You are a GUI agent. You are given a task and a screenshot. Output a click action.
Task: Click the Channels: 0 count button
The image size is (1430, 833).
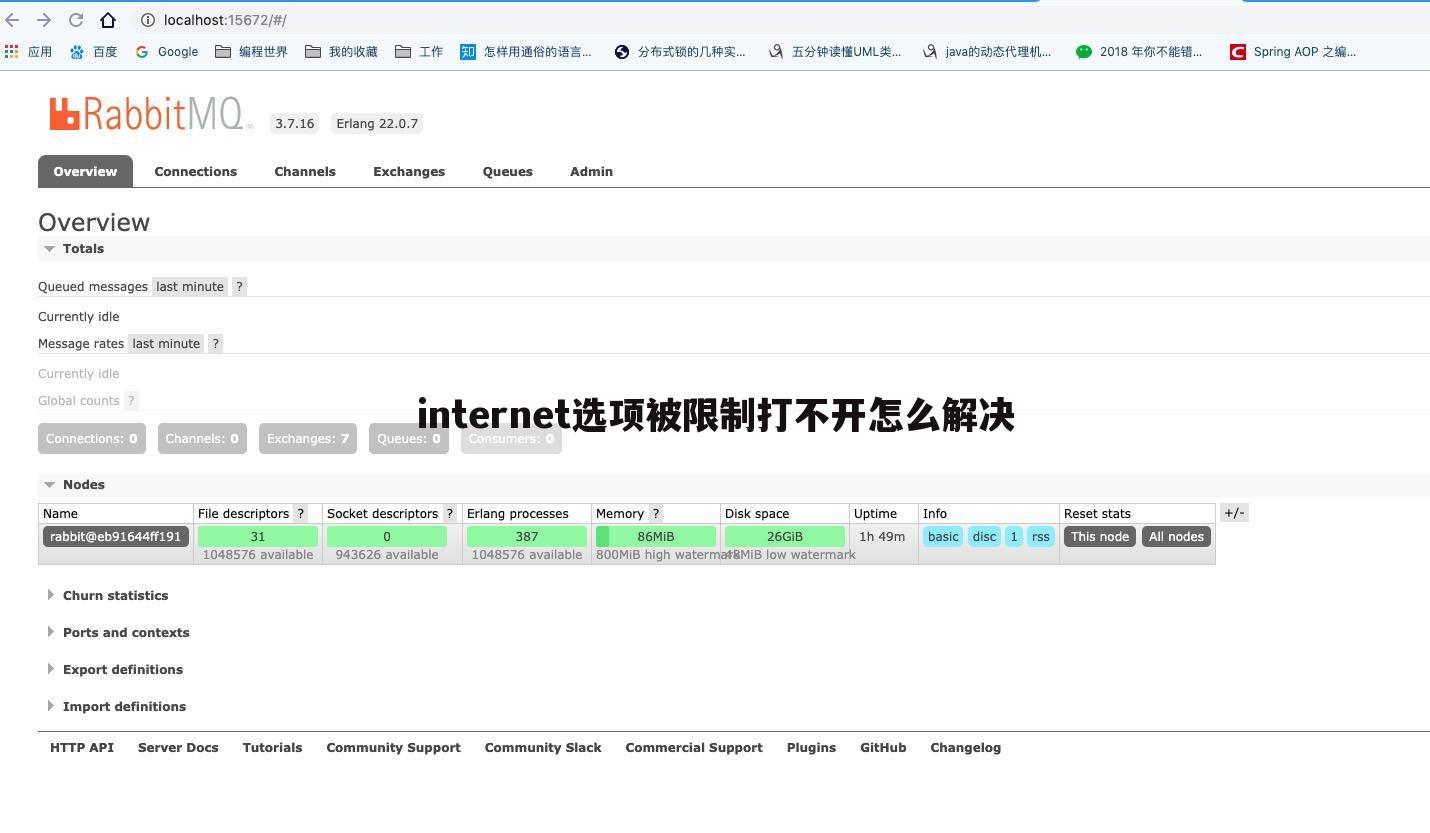coord(202,439)
